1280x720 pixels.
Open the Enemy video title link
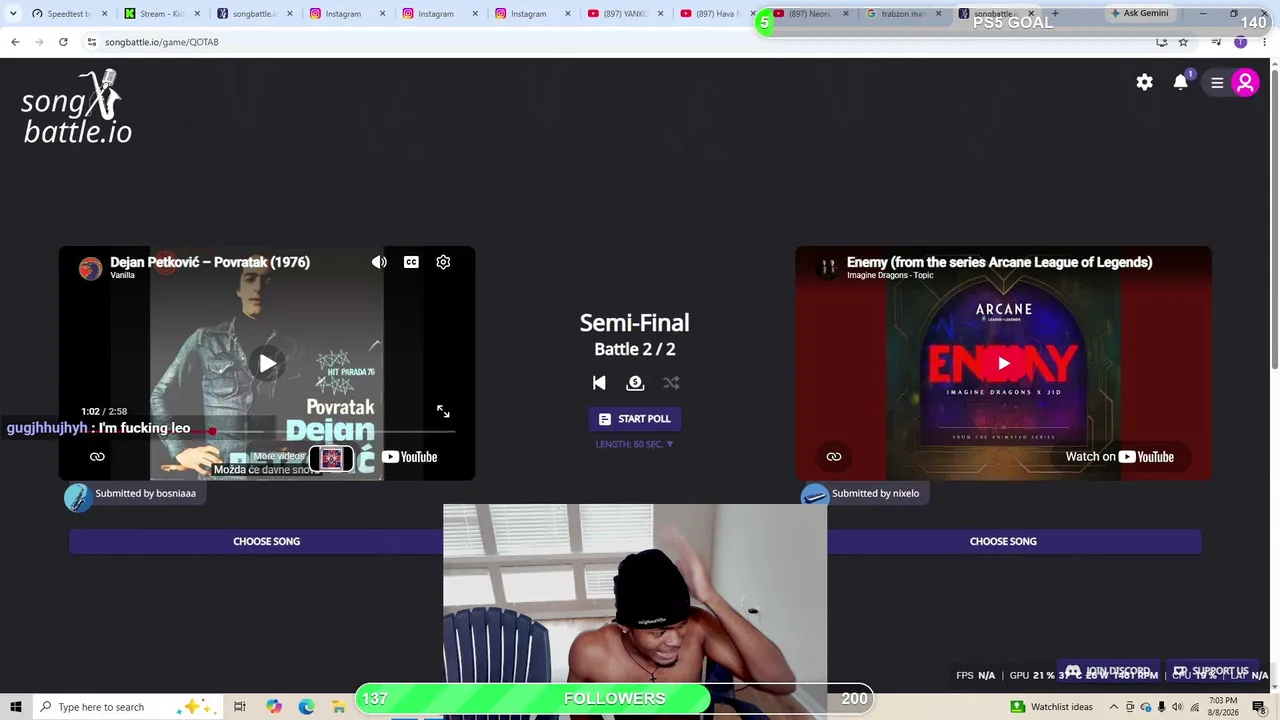(999, 262)
